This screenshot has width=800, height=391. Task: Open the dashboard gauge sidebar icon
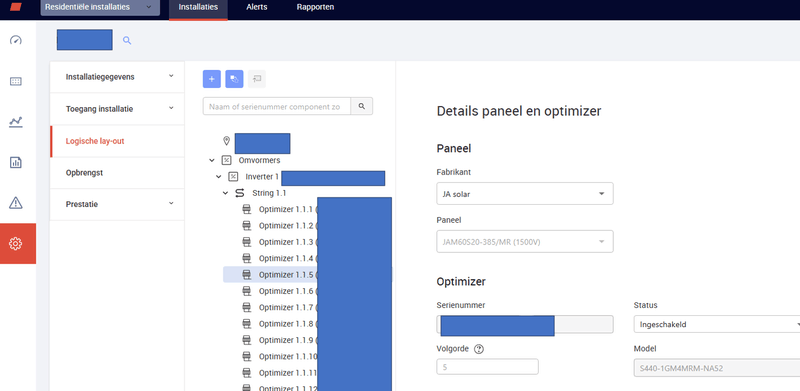pos(16,40)
